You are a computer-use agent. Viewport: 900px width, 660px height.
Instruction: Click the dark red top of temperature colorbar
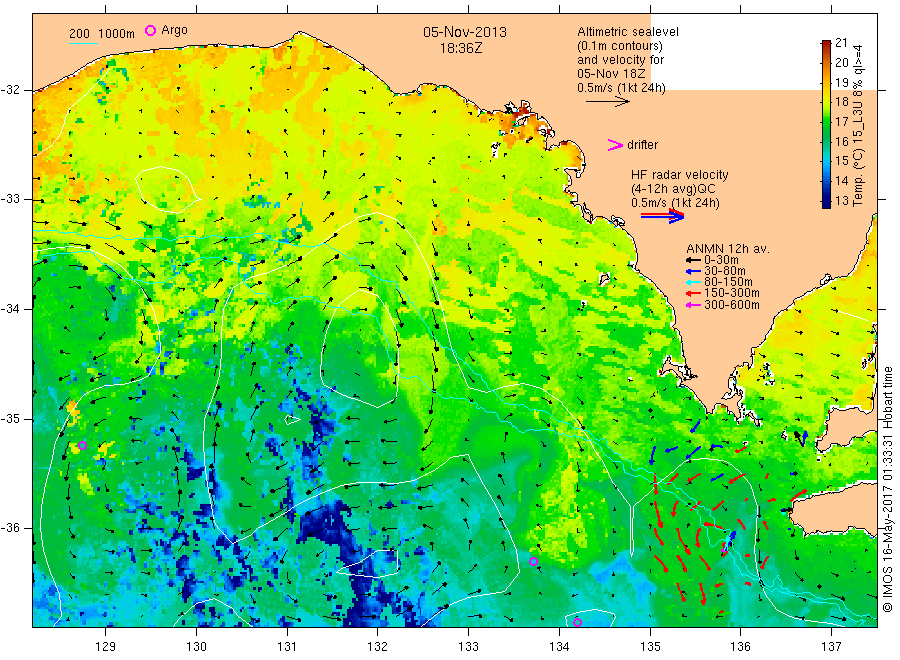tap(826, 44)
